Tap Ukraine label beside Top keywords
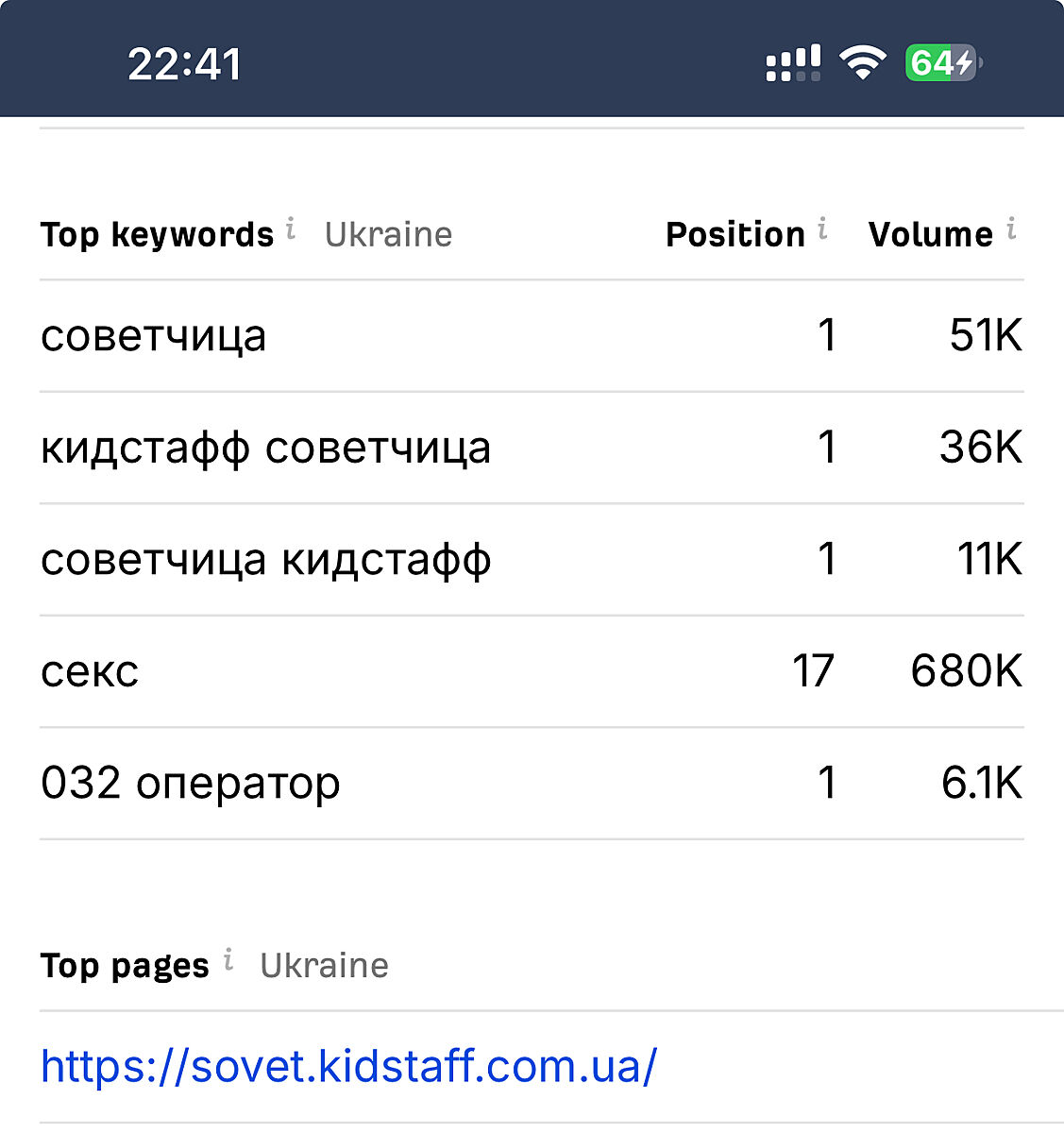This screenshot has width=1064, height=1133. pos(388,234)
